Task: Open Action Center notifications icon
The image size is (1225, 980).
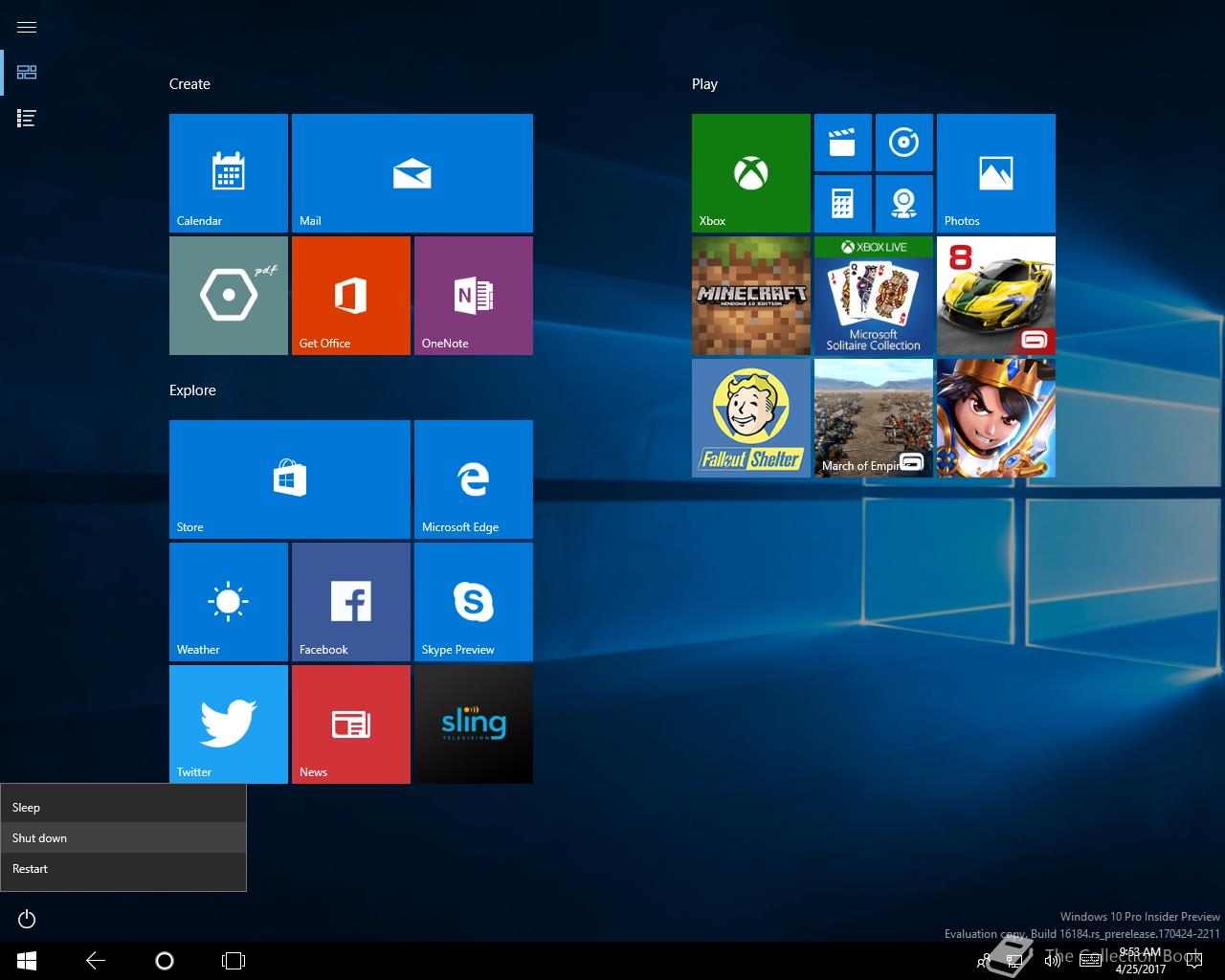Action: pyautogui.click(x=1192, y=961)
